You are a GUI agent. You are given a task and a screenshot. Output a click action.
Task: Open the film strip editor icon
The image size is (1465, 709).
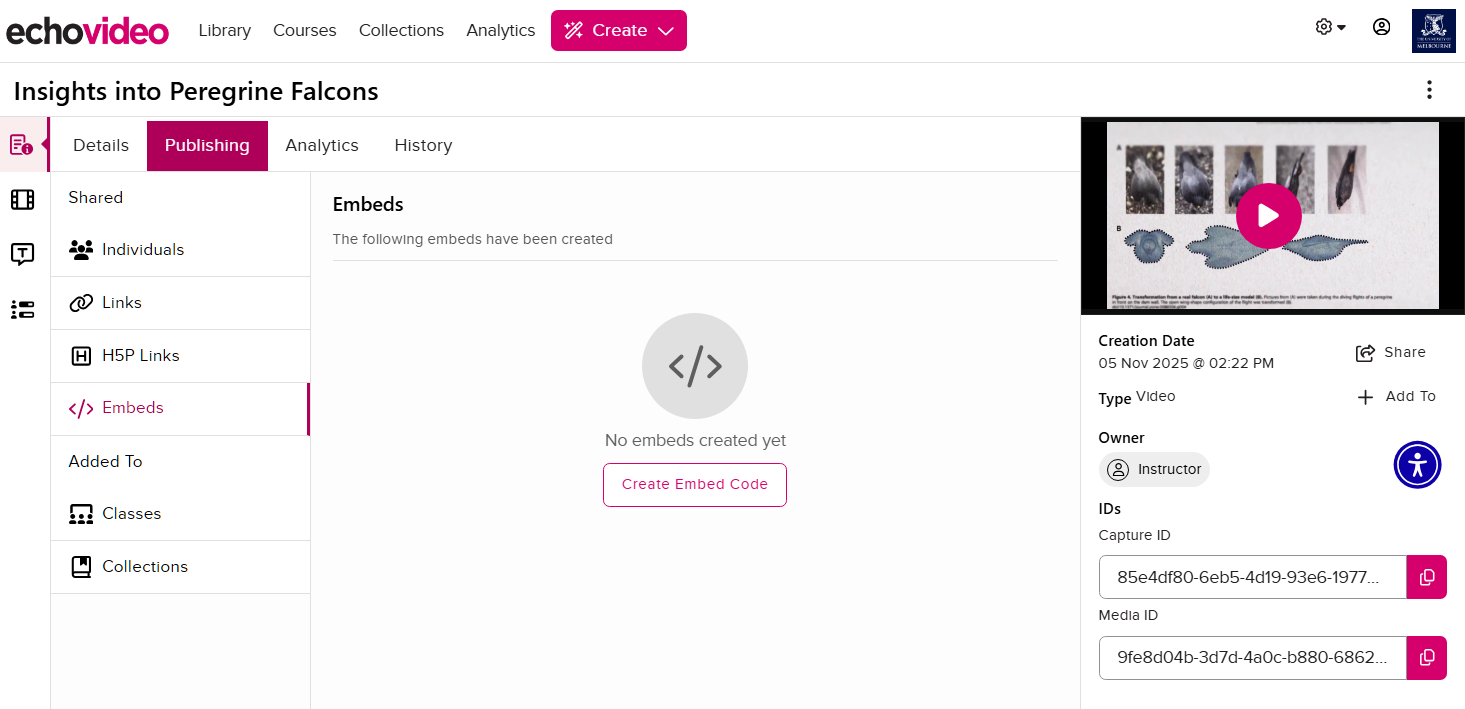(x=22, y=200)
